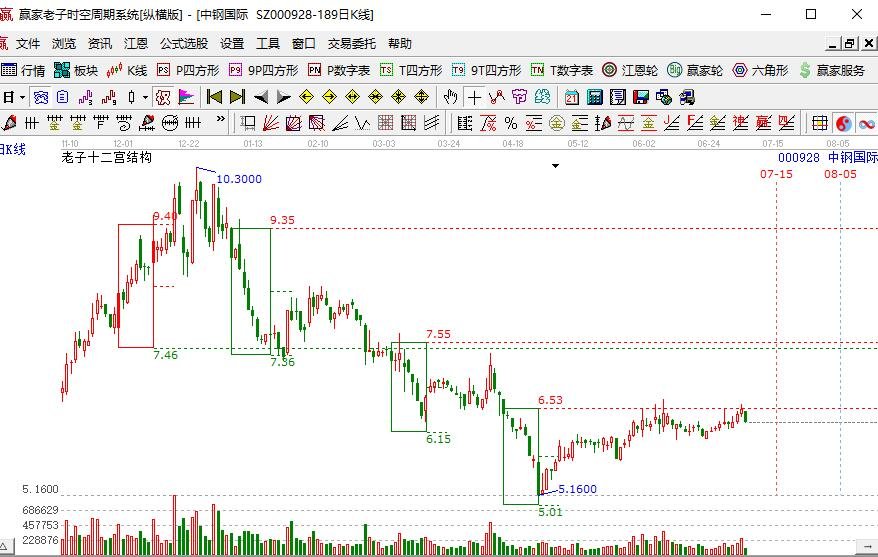
Task: Click the floppy disk save icon
Action: pyautogui.click(x=641, y=97)
